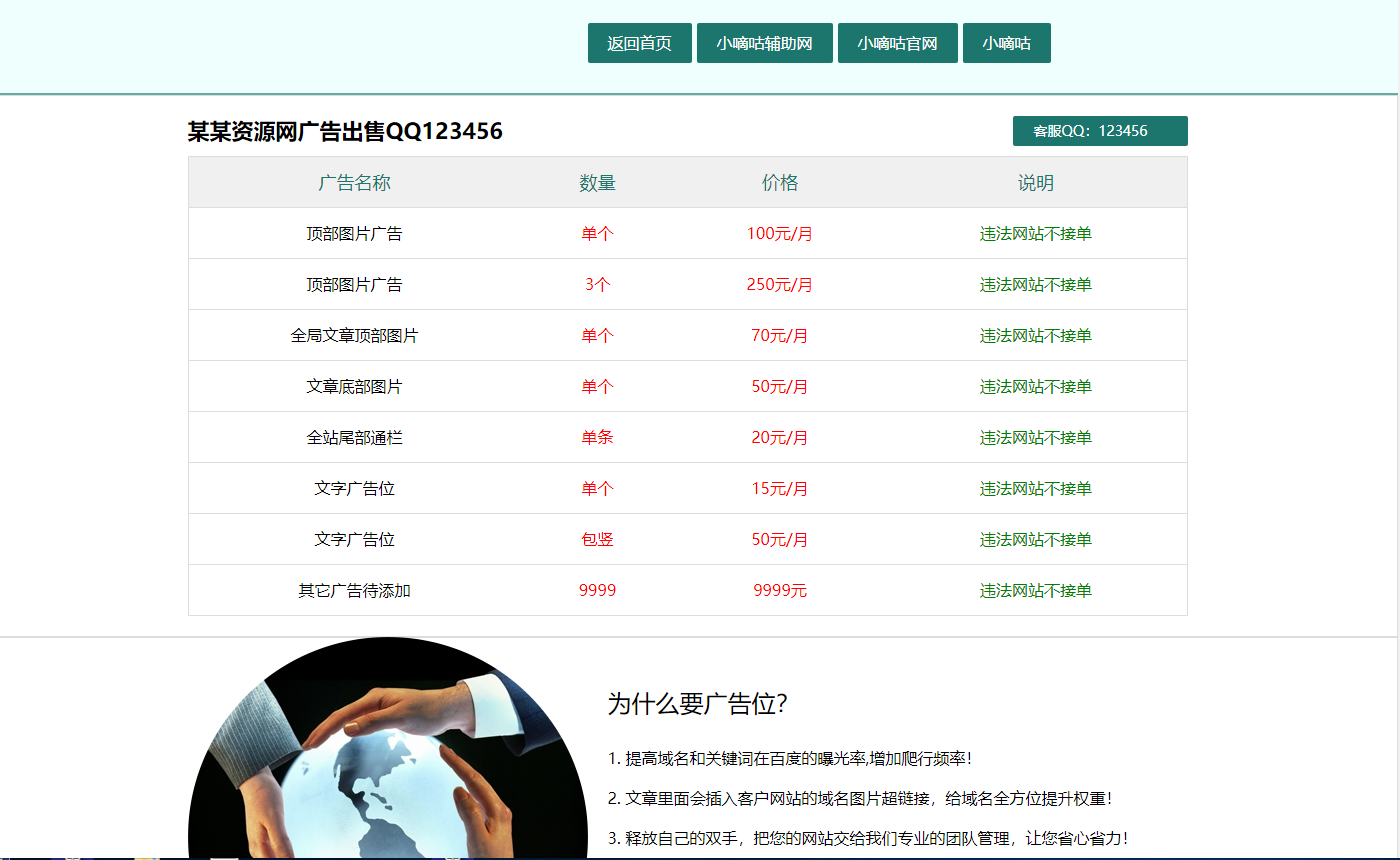The height and width of the screenshot is (860, 1400).
Task: Open 违法网站不接单 link on 文章底部图片 row
Action: 1034,386
